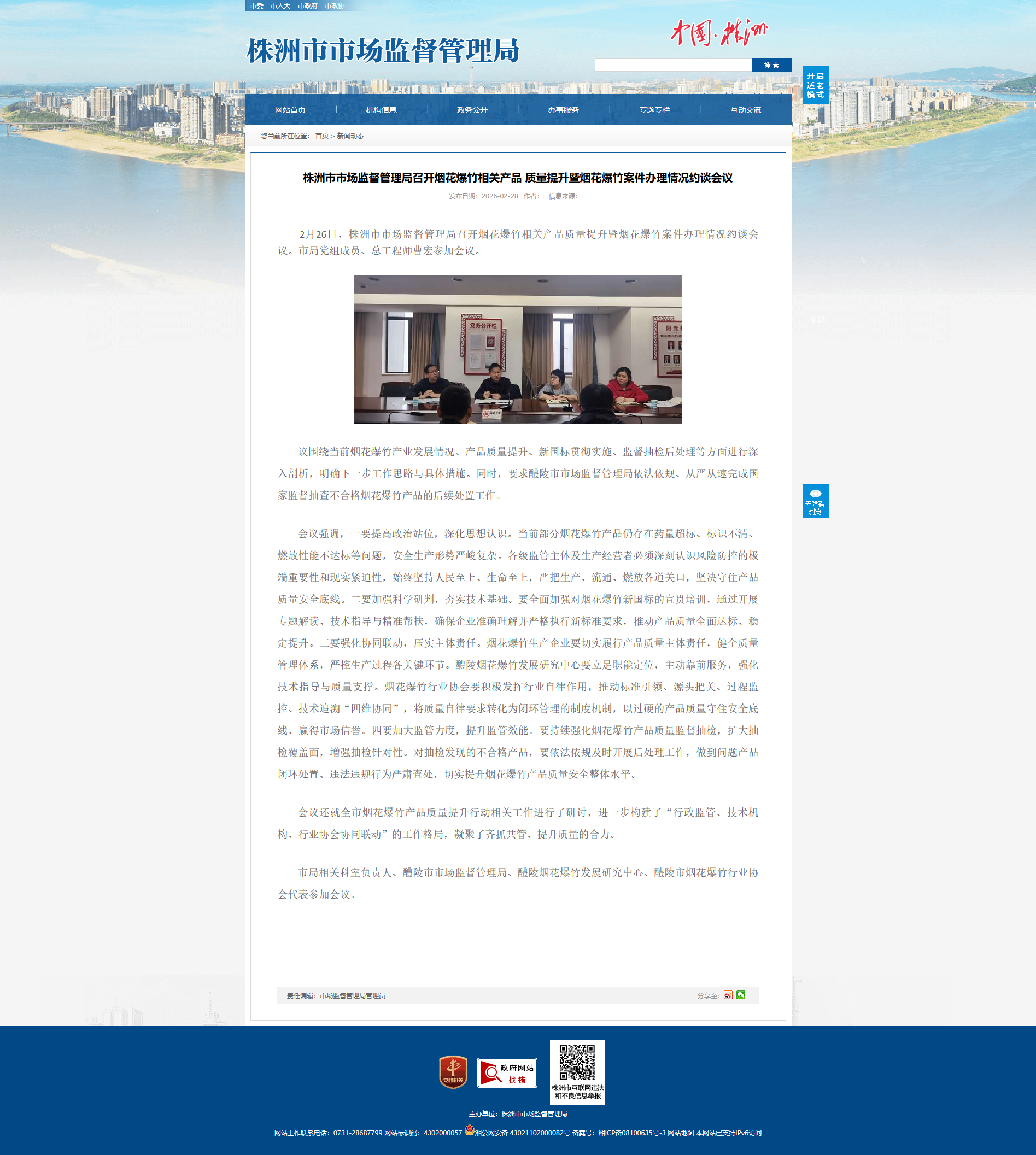Click the 政府网站找错 icon
Image resolution: width=1036 pixels, height=1155 pixels.
click(507, 1072)
